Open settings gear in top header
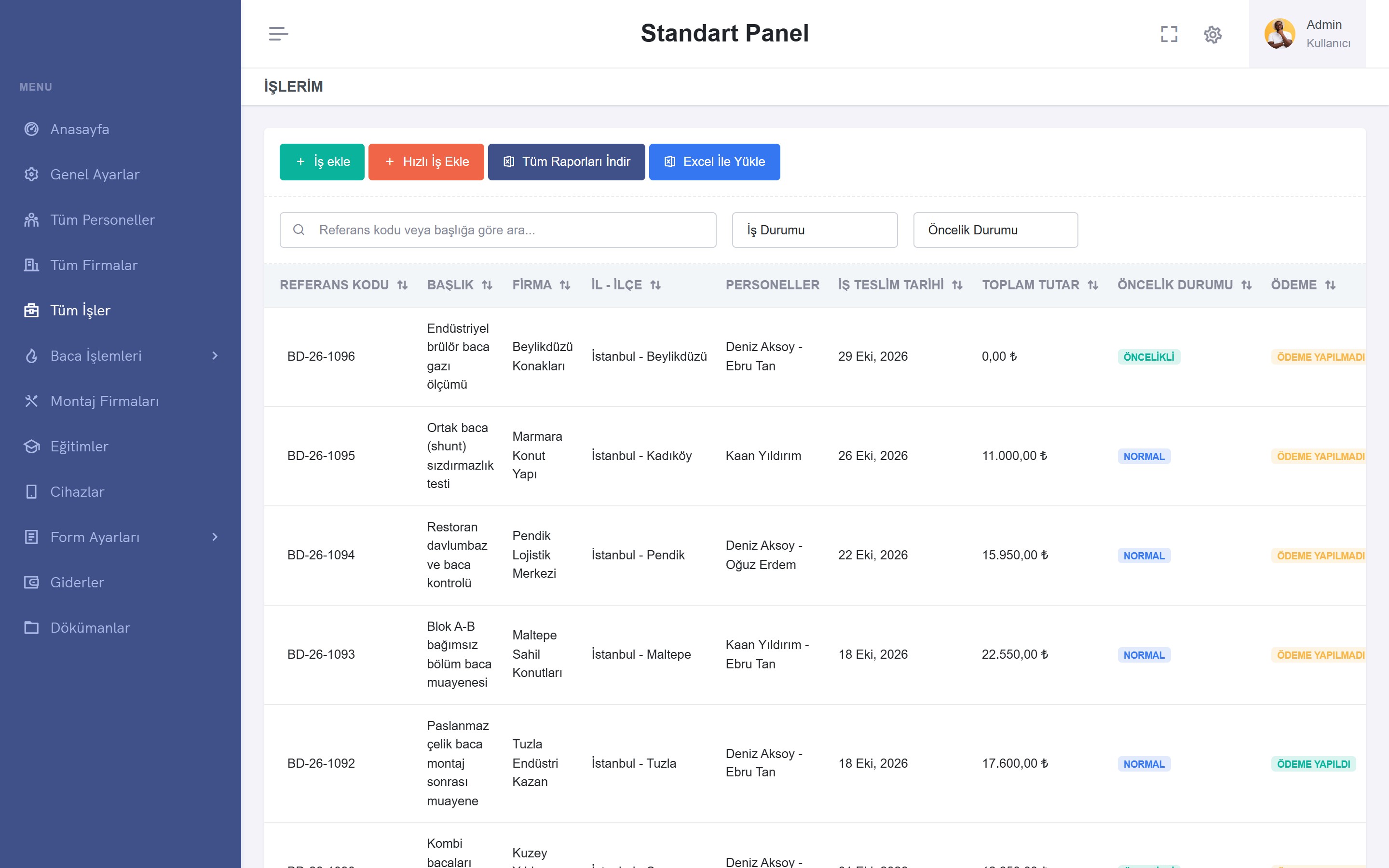This screenshot has height=868, width=1389. tap(1212, 34)
